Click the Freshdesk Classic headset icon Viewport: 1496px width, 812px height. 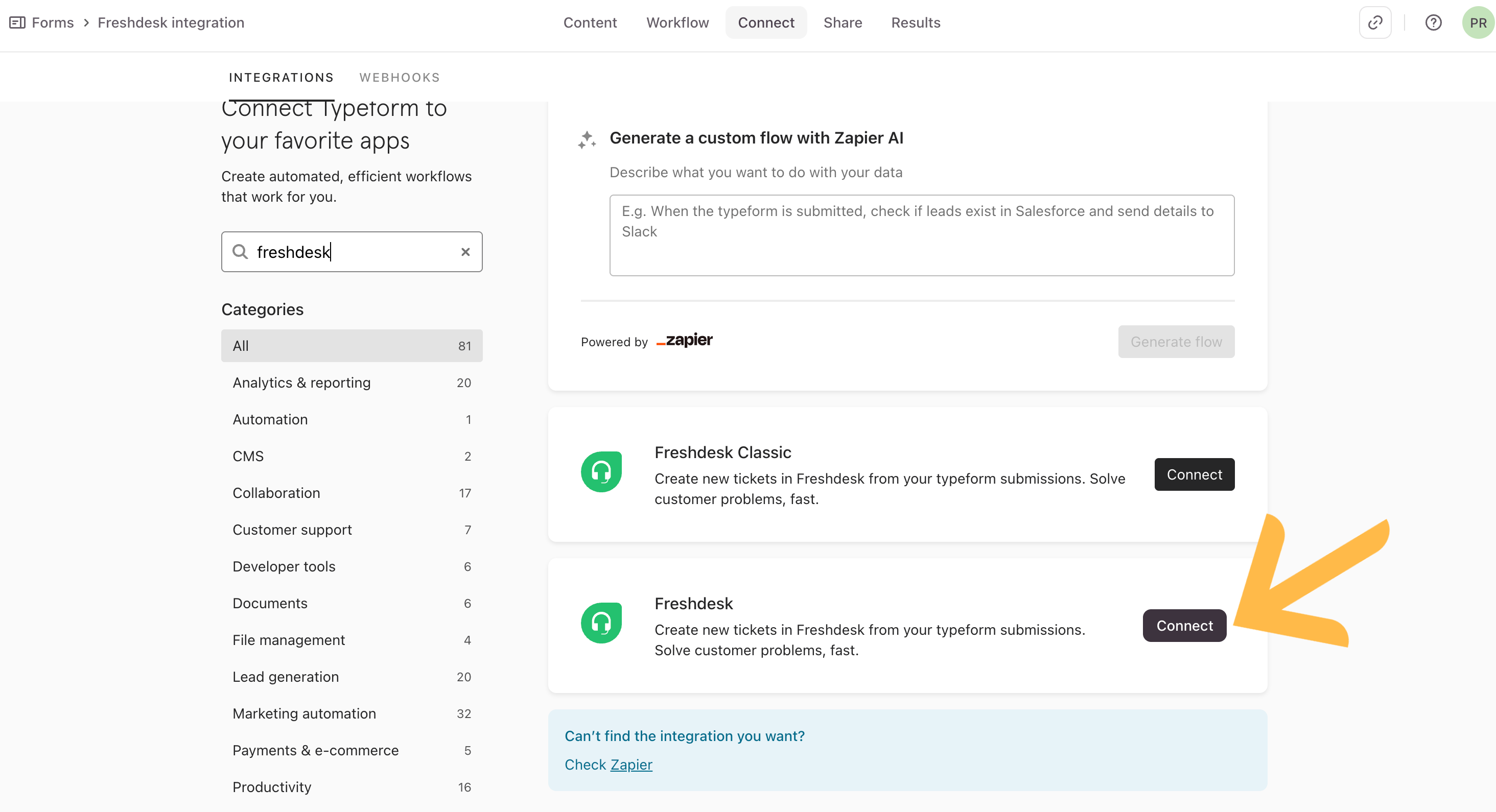coord(602,471)
